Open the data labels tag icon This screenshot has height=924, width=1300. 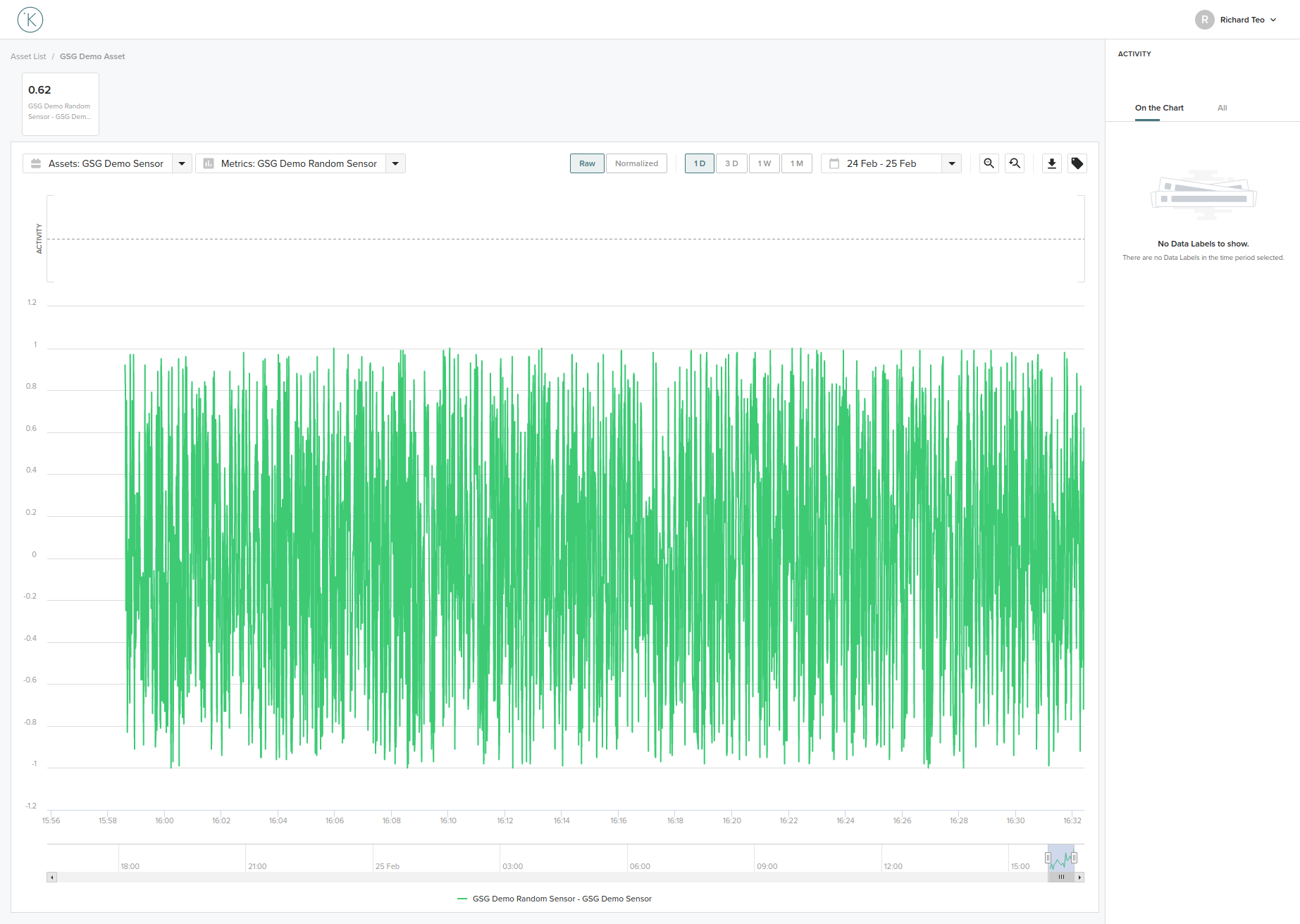tap(1077, 163)
